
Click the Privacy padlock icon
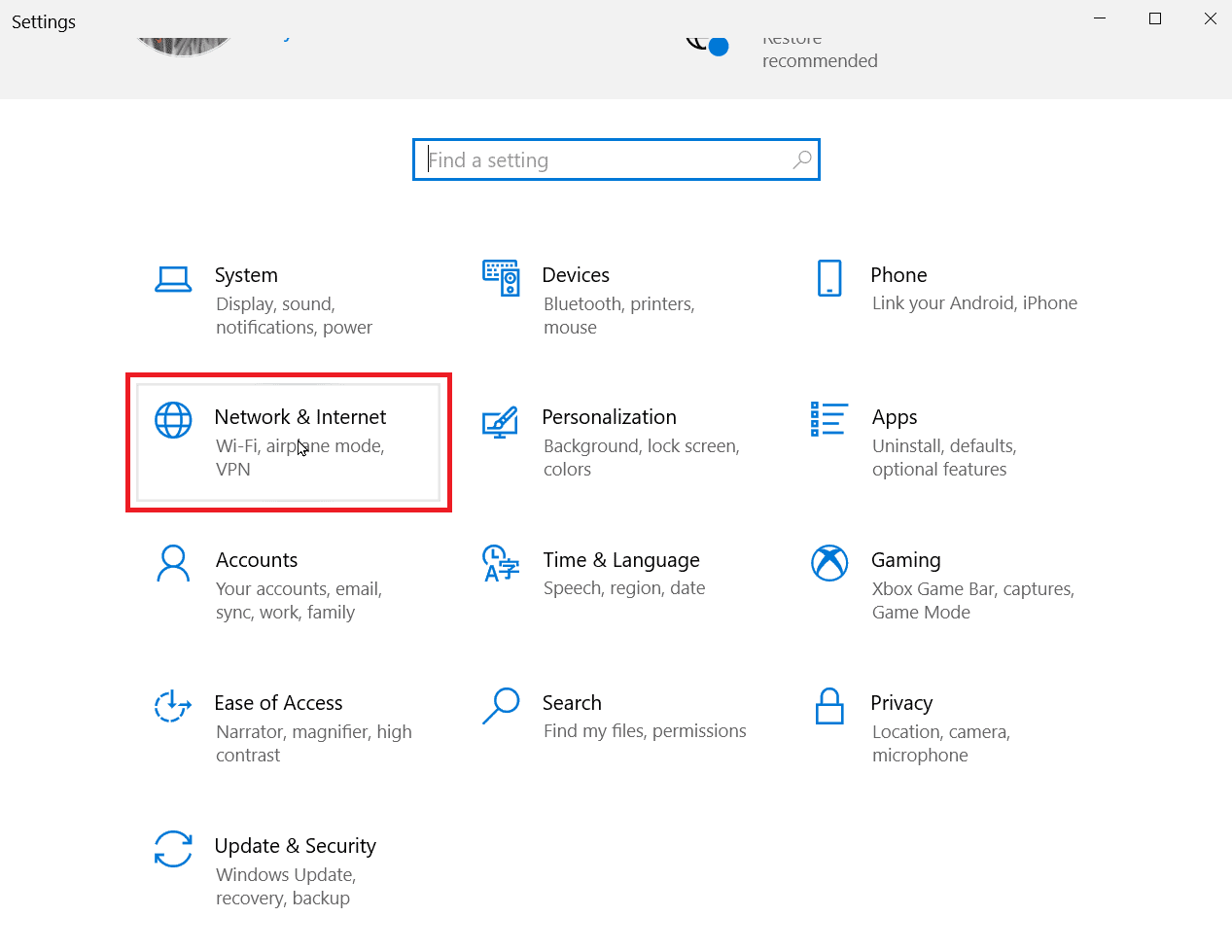tap(829, 706)
